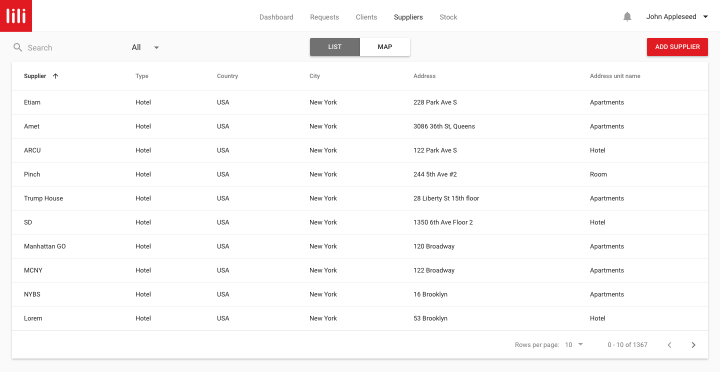The height and width of the screenshot is (372, 720).
Task: Go to next page of suppliers
Action: [x=693, y=345]
